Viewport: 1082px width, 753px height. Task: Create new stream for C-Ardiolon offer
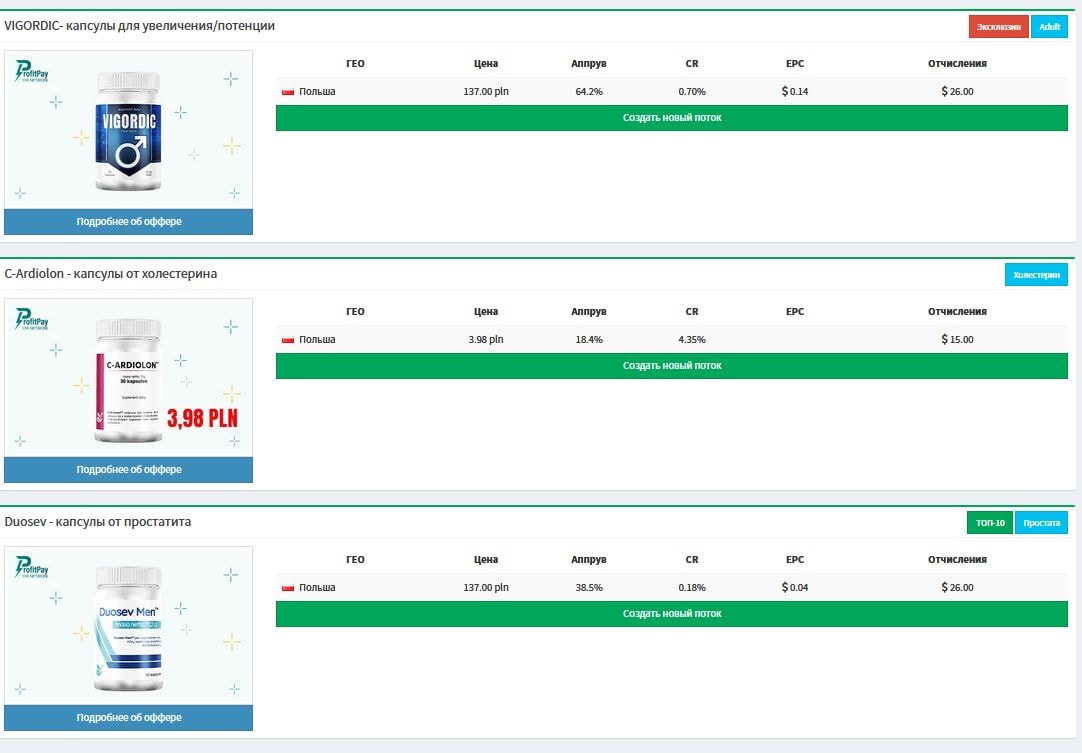coord(671,366)
